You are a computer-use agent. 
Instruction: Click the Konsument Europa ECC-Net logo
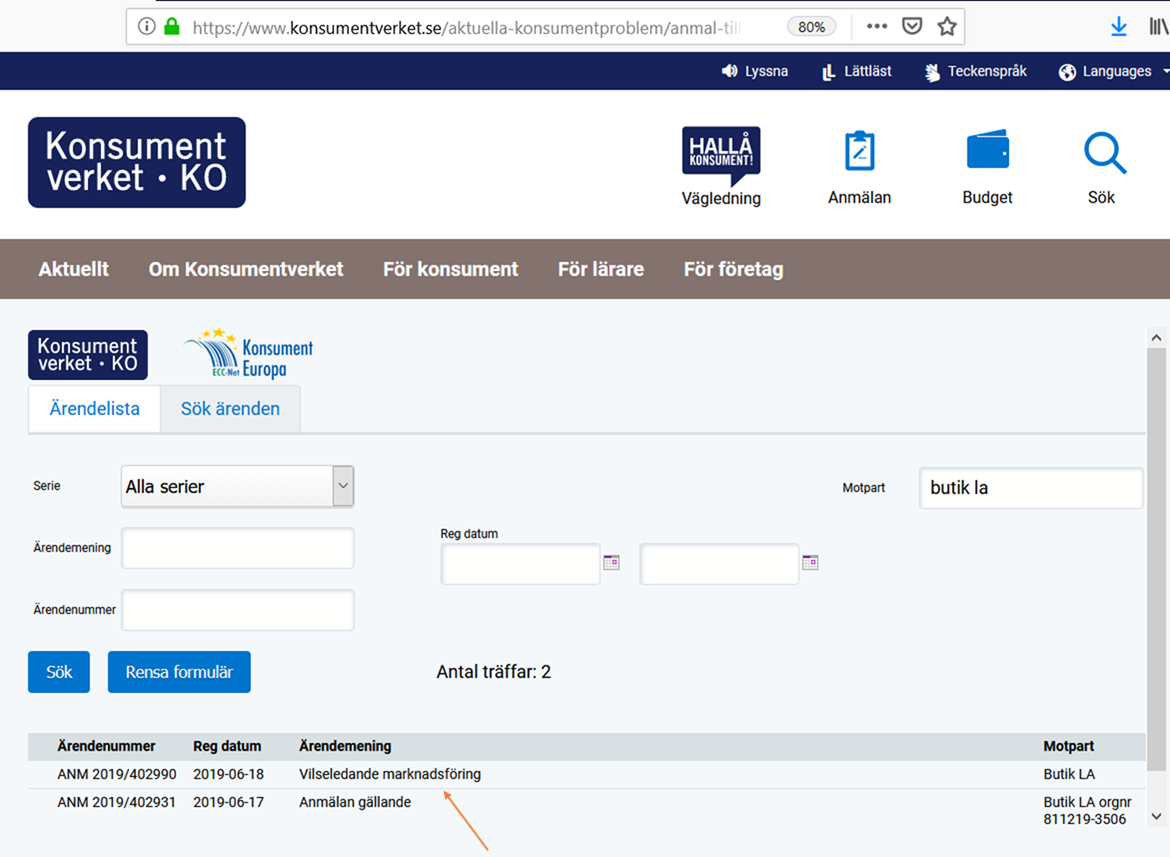coord(248,354)
